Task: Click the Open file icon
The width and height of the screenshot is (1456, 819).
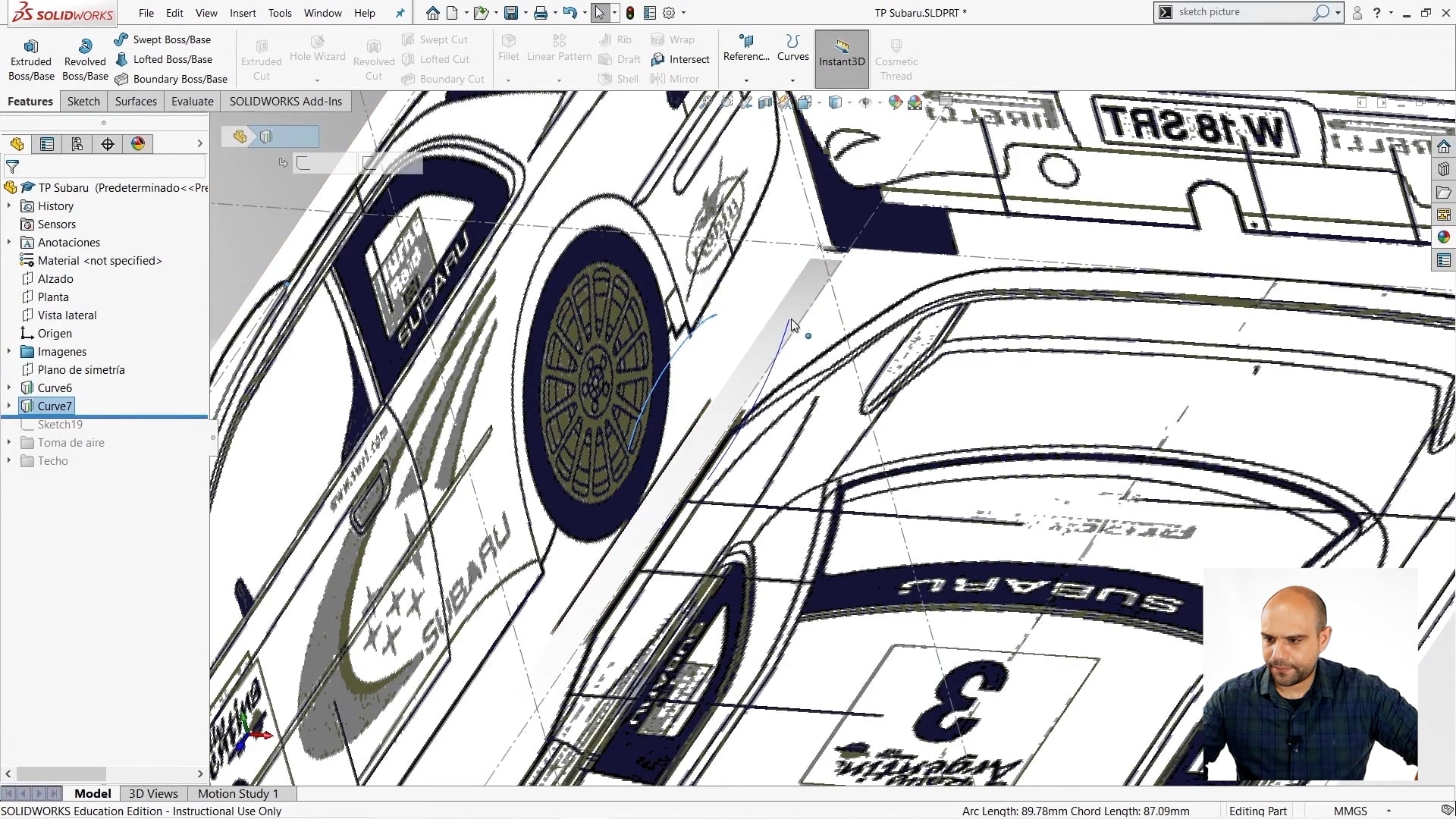Action: point(480,13)
